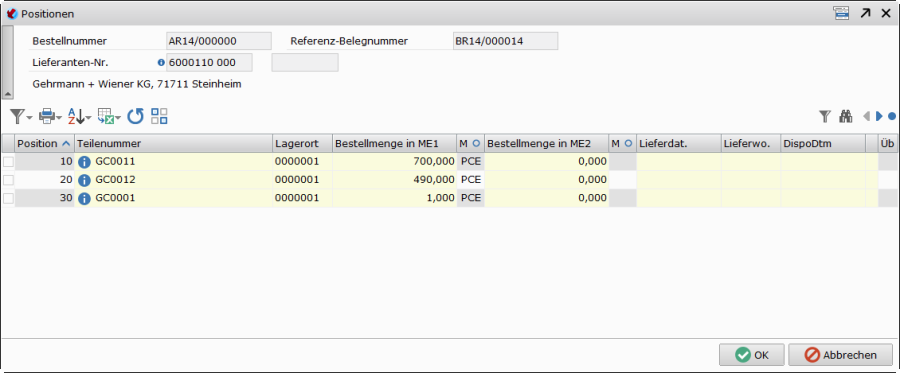The width and height of the screenshot is (900, 373).
Task: Click Bestellmenge in ME2 column header
Action: pyautogui.click(x=546, y=143)
